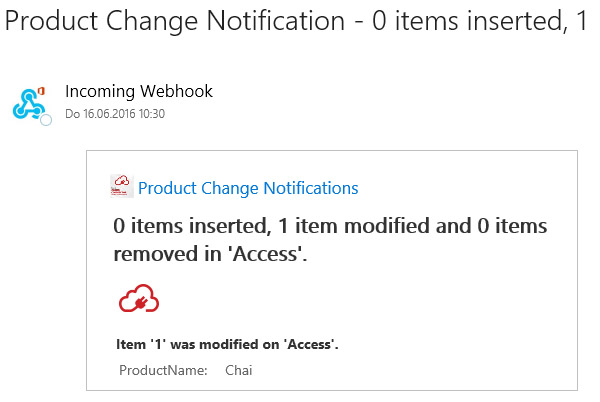
Task: Click "removed in 'Access'" heading line
Action: click(x=210, y=254)
